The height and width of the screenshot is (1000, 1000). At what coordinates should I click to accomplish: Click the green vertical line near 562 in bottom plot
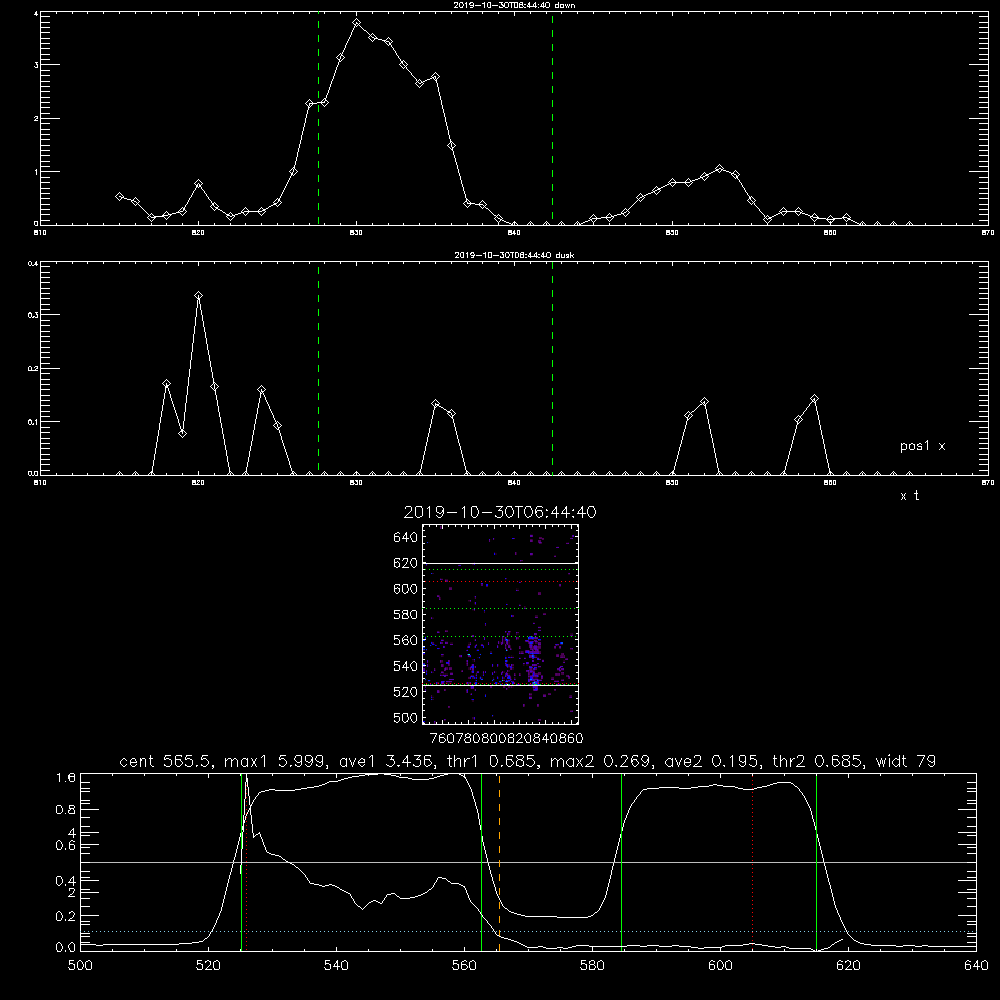[482, 862]
